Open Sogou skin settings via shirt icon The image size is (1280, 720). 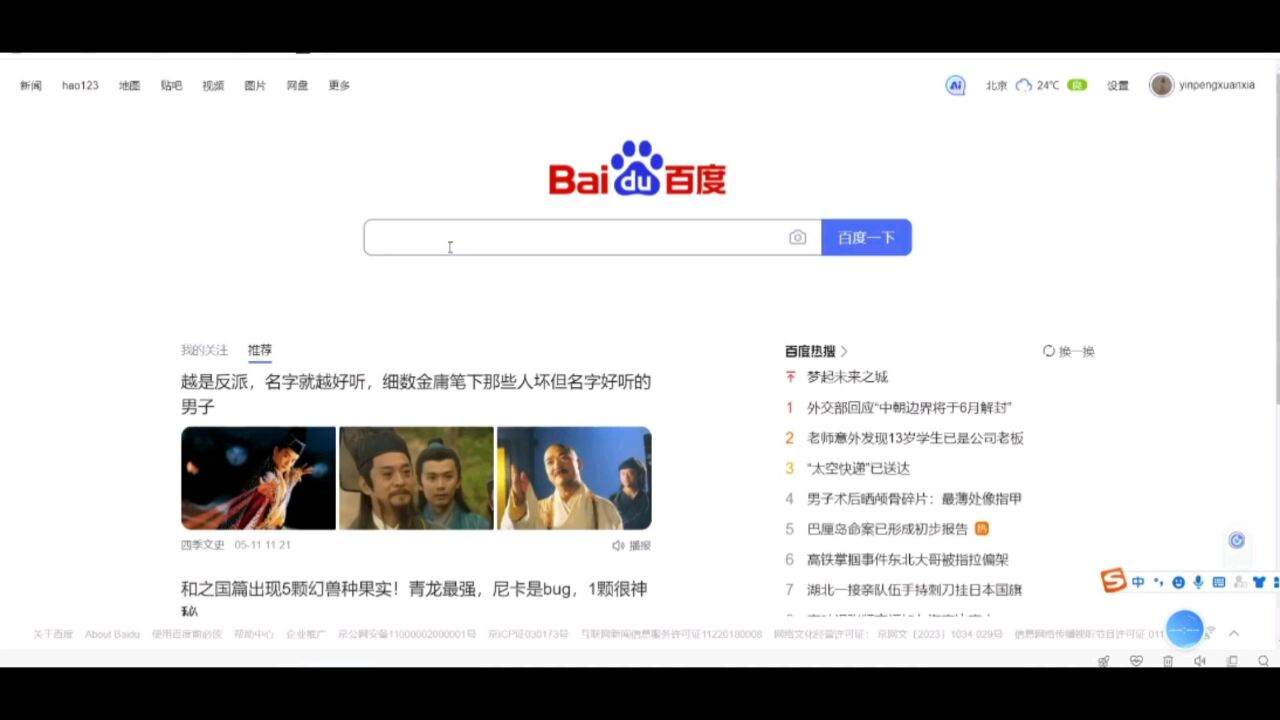pos(1260,581)
